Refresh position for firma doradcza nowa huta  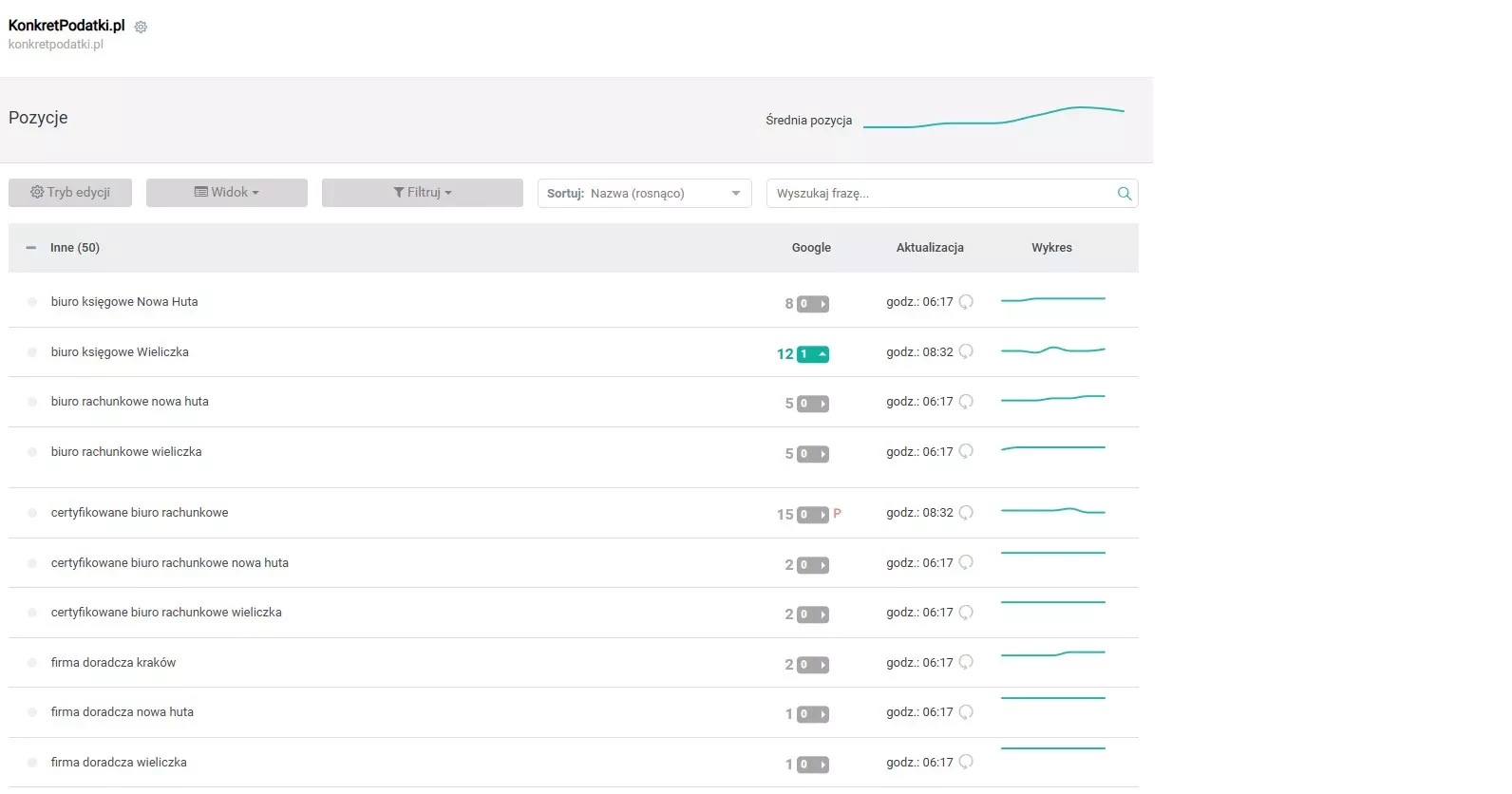pyautogui.click(x=966, y=712)
